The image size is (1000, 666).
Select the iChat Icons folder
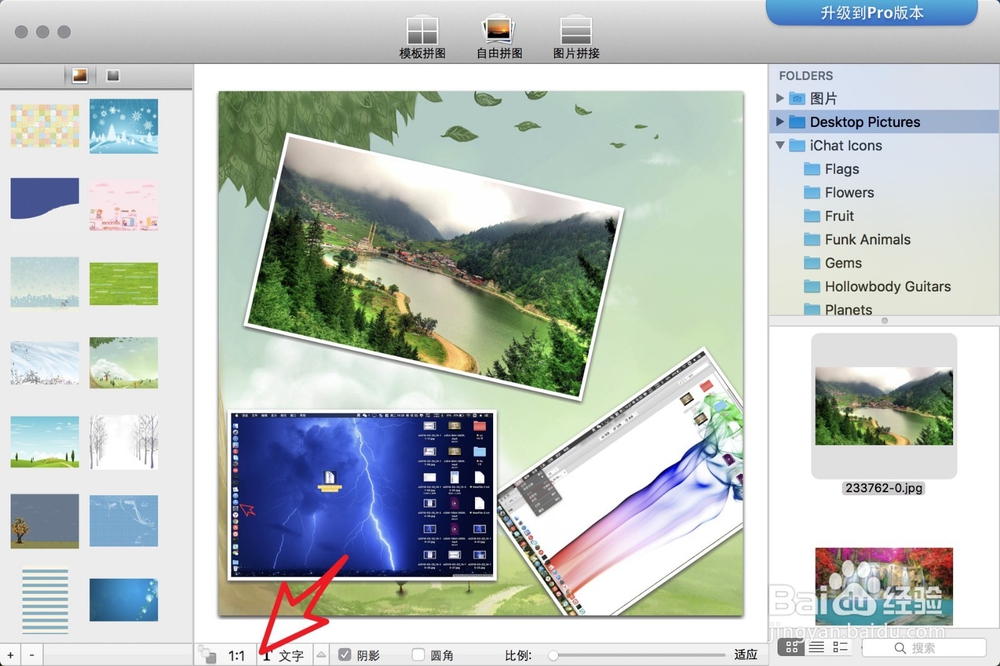(x=884, y=145)
